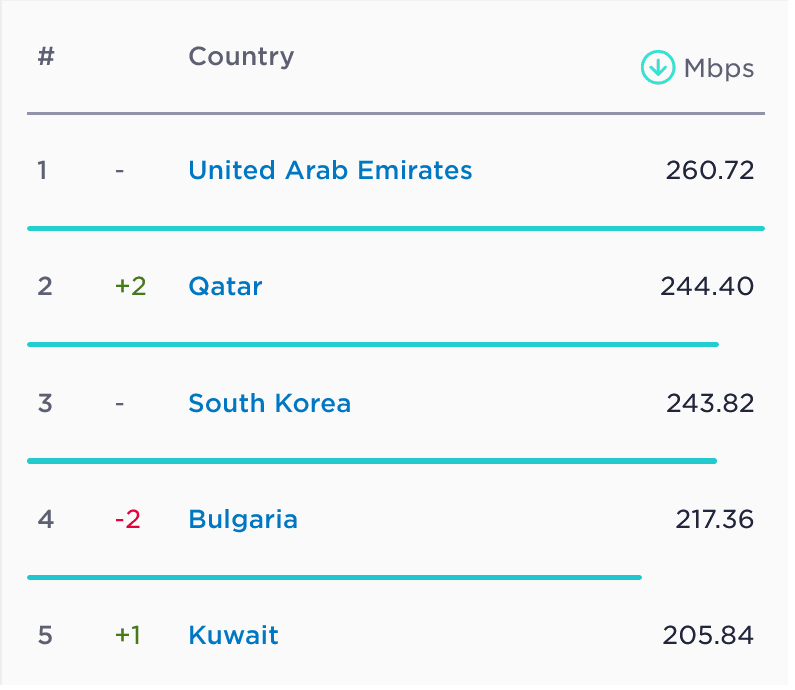Click the download arrow icon beside Mbps
795x690 pixels.
pos(657,68)
